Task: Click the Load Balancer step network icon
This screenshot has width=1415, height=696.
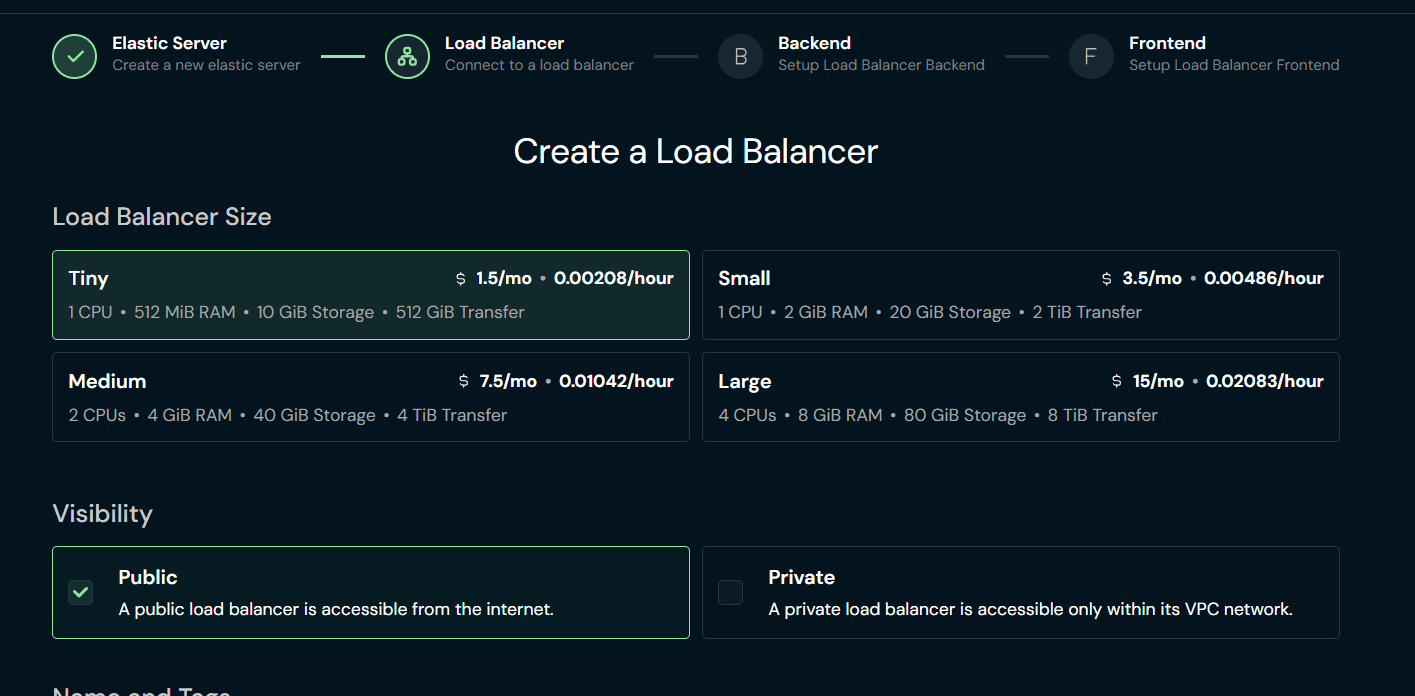Action: pos(407,56)
